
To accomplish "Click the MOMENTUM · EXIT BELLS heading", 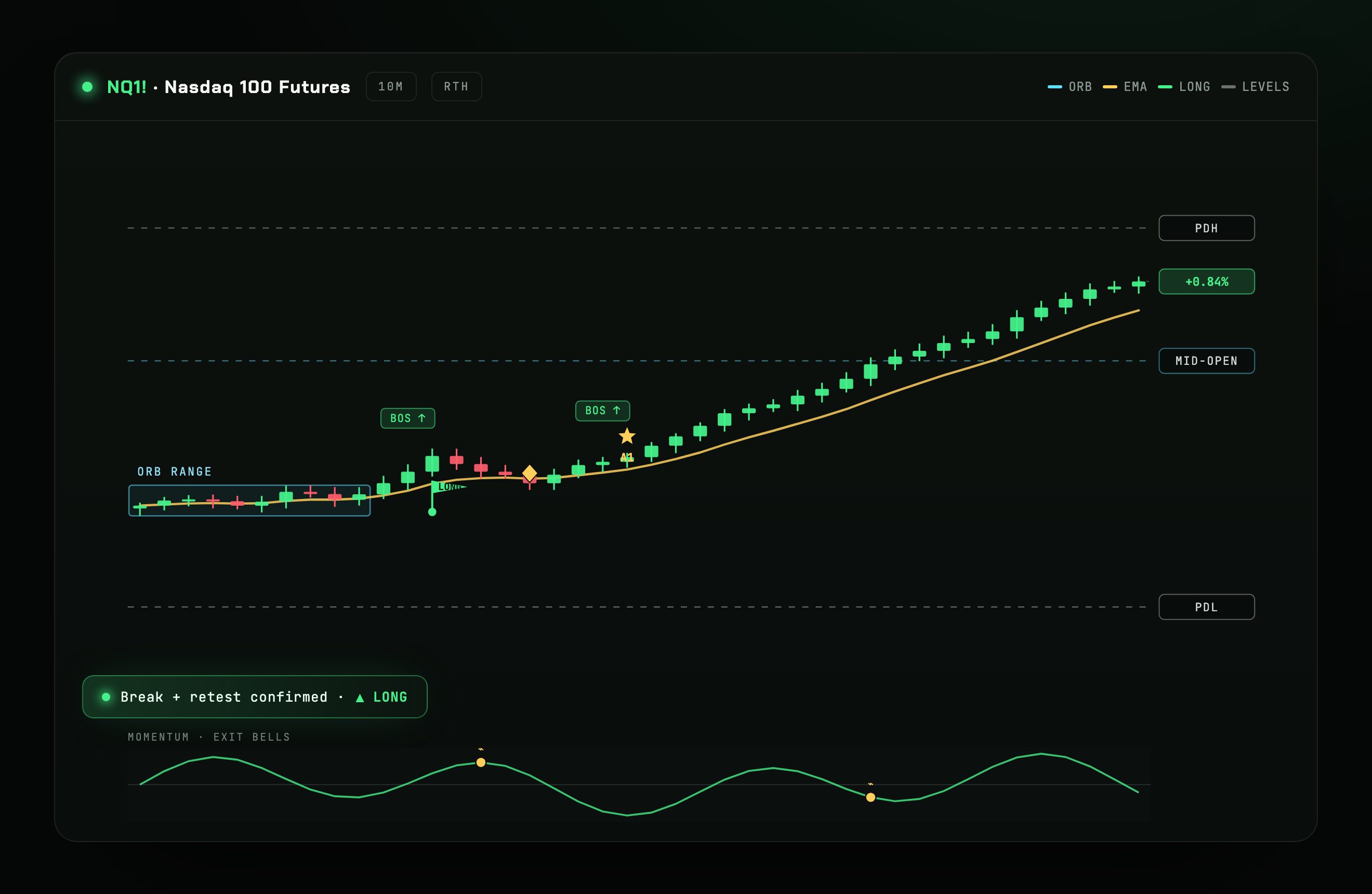I will (x=209, y=737).
